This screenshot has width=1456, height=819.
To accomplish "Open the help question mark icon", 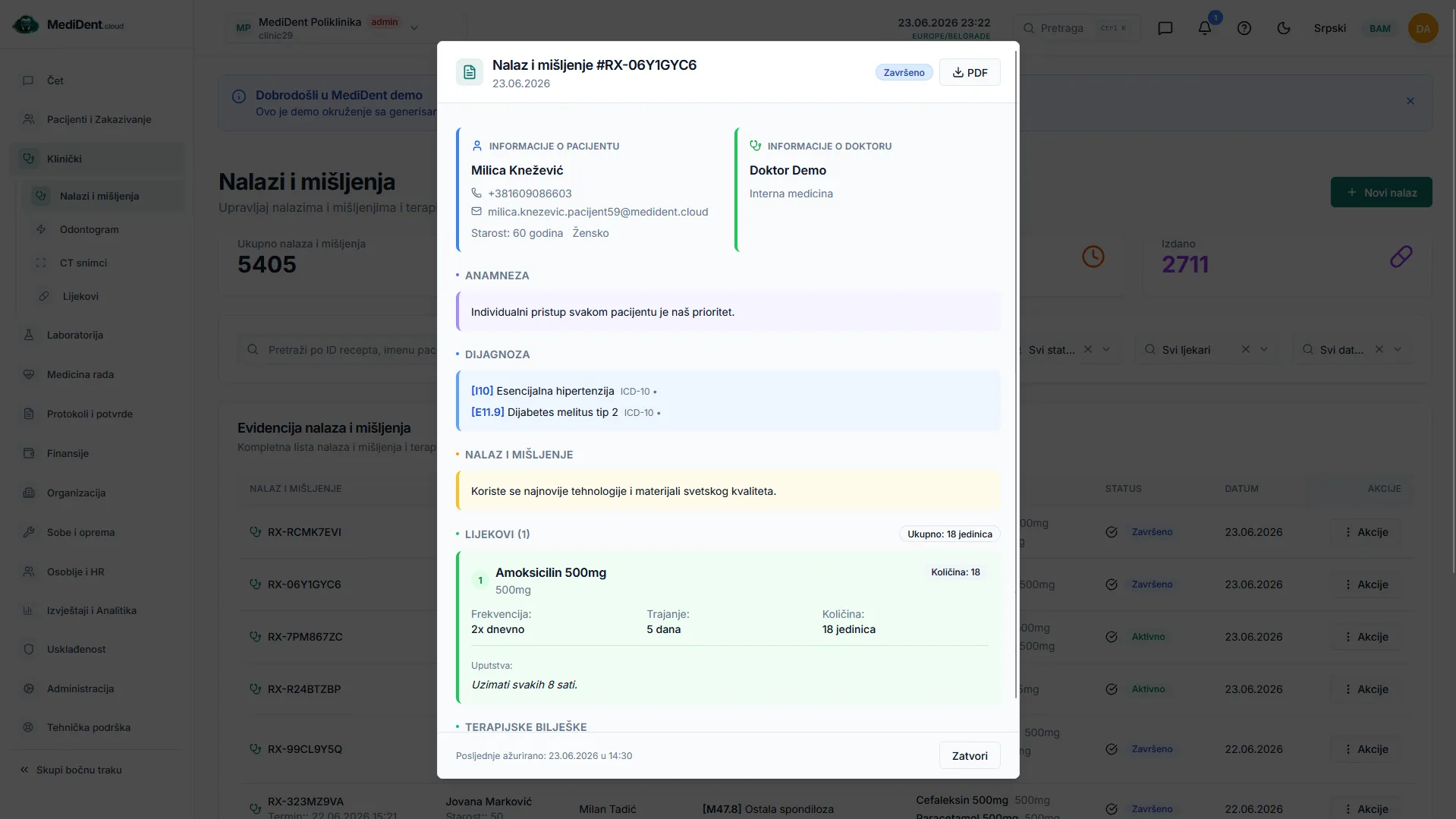I will pos(1244,28).
